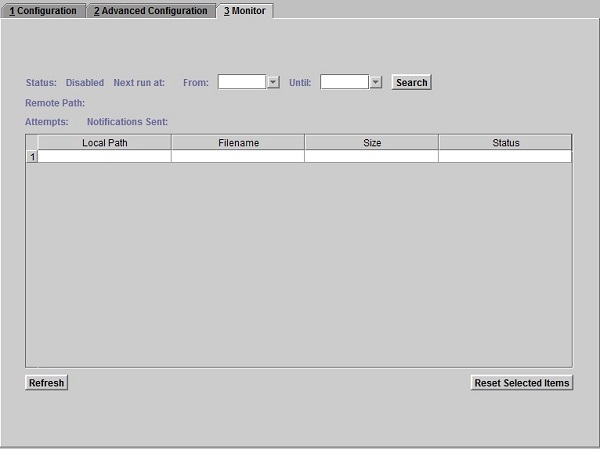
Task: Click the From date input field
Action: click(x=241, y=82)
